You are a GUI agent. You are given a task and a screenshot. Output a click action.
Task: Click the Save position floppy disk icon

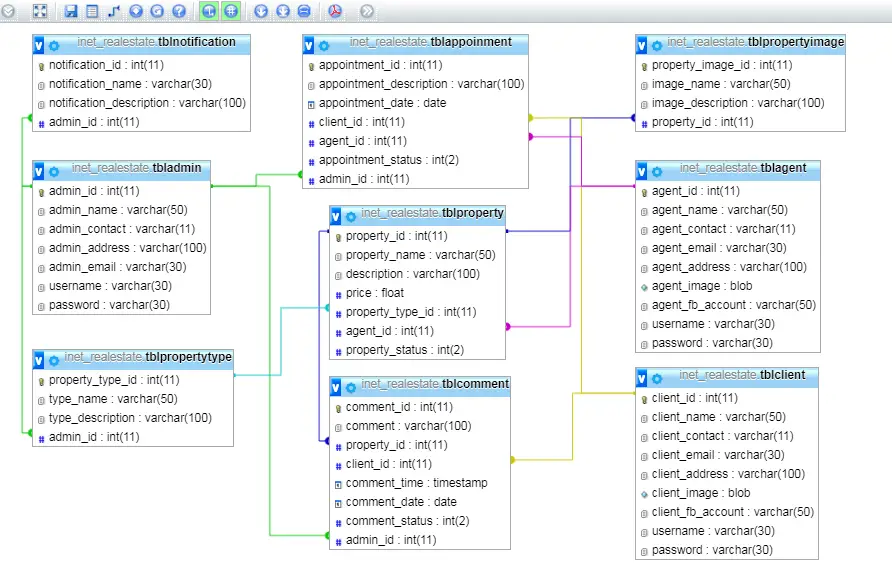click(71, 11)
